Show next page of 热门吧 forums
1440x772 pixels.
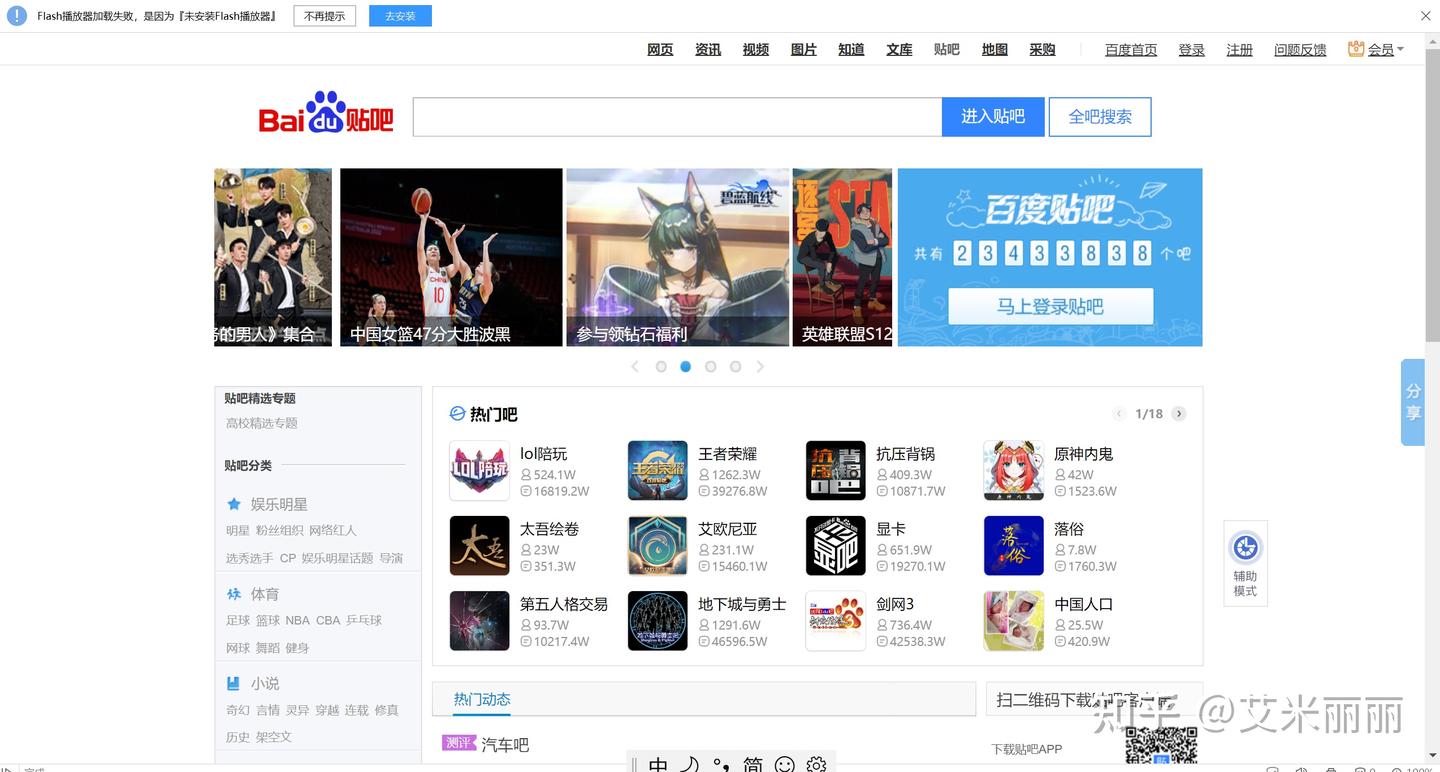coord(1179,413)
